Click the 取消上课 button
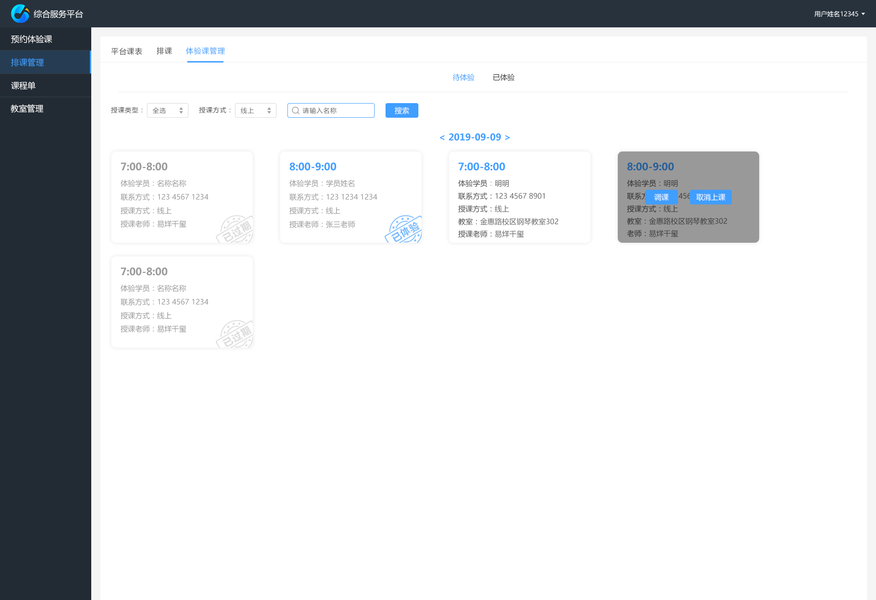 point(711,197)
